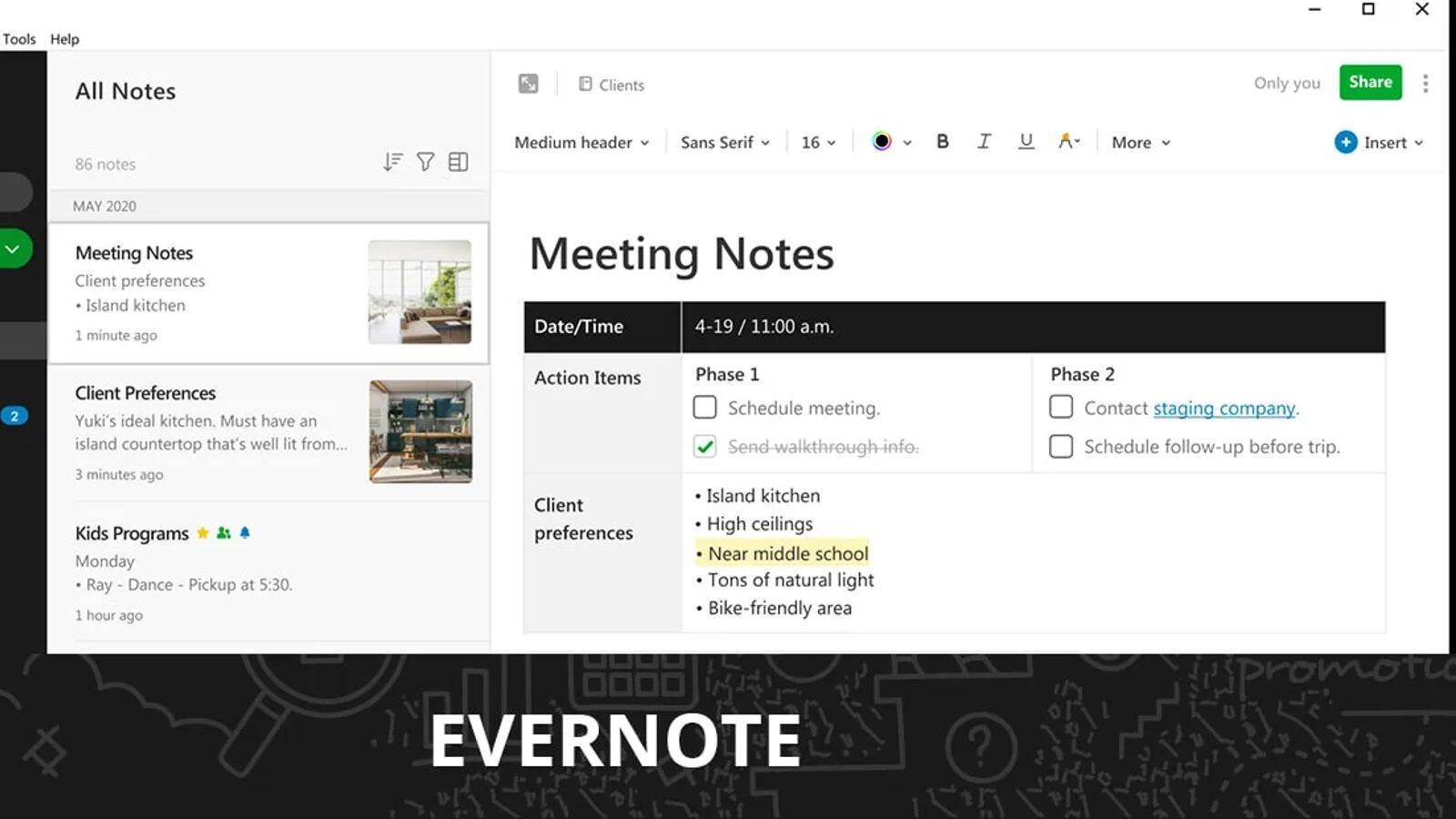Toggle bold formatting

click(x=943, y=141)
